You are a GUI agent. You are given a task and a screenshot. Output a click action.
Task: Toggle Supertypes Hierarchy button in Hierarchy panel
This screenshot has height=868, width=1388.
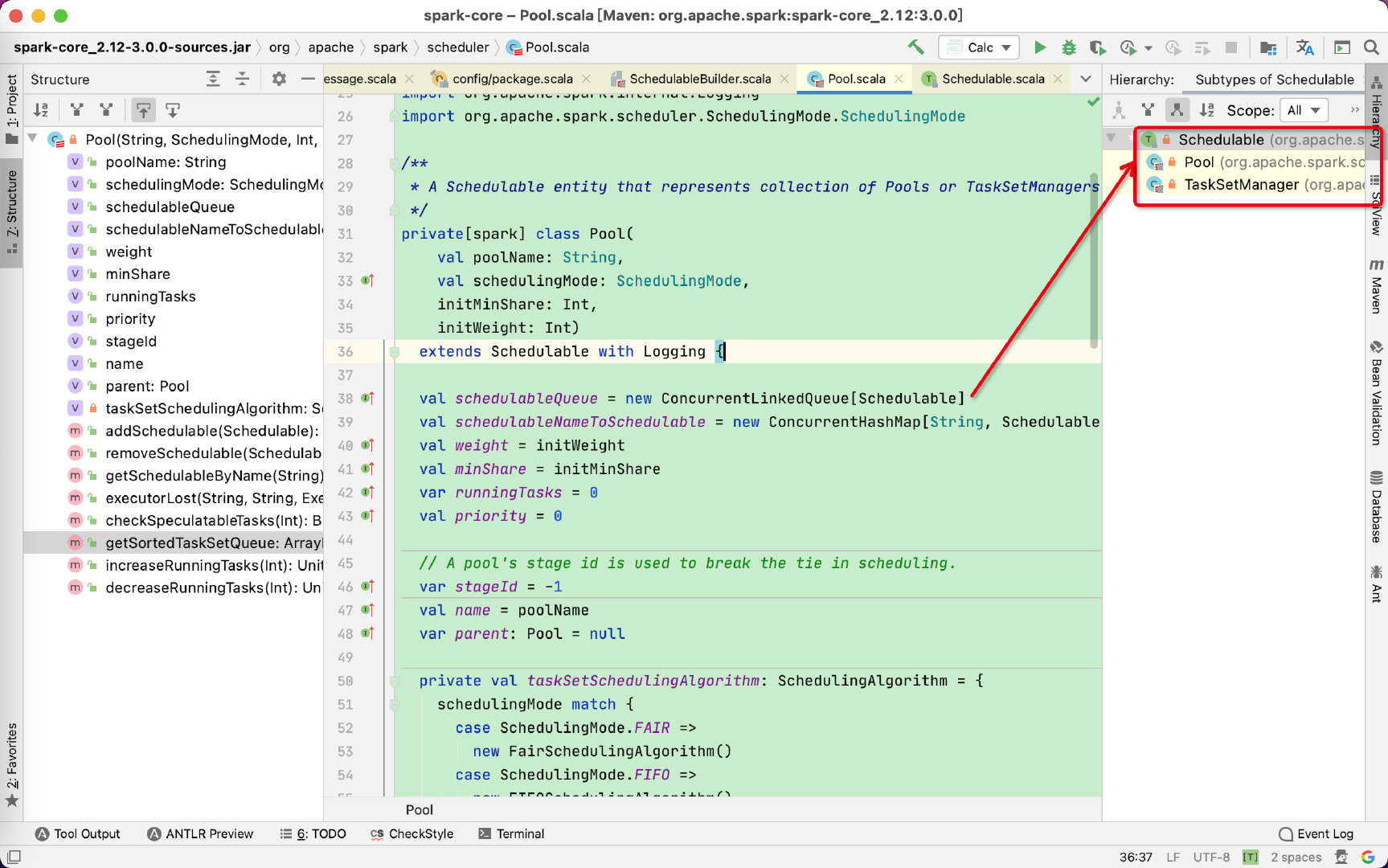pos(1148,109)
